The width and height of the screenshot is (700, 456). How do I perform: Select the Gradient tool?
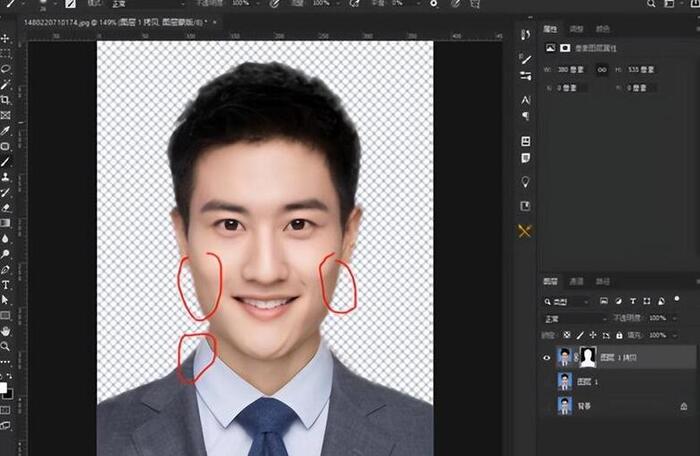(x=5, y=223)
